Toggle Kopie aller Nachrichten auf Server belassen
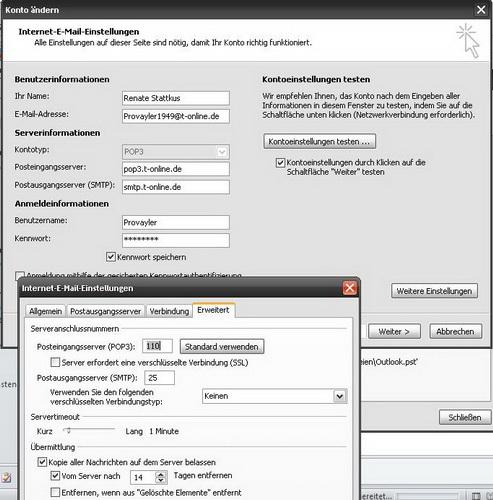 pyautogui.click(x=42, y=462)
